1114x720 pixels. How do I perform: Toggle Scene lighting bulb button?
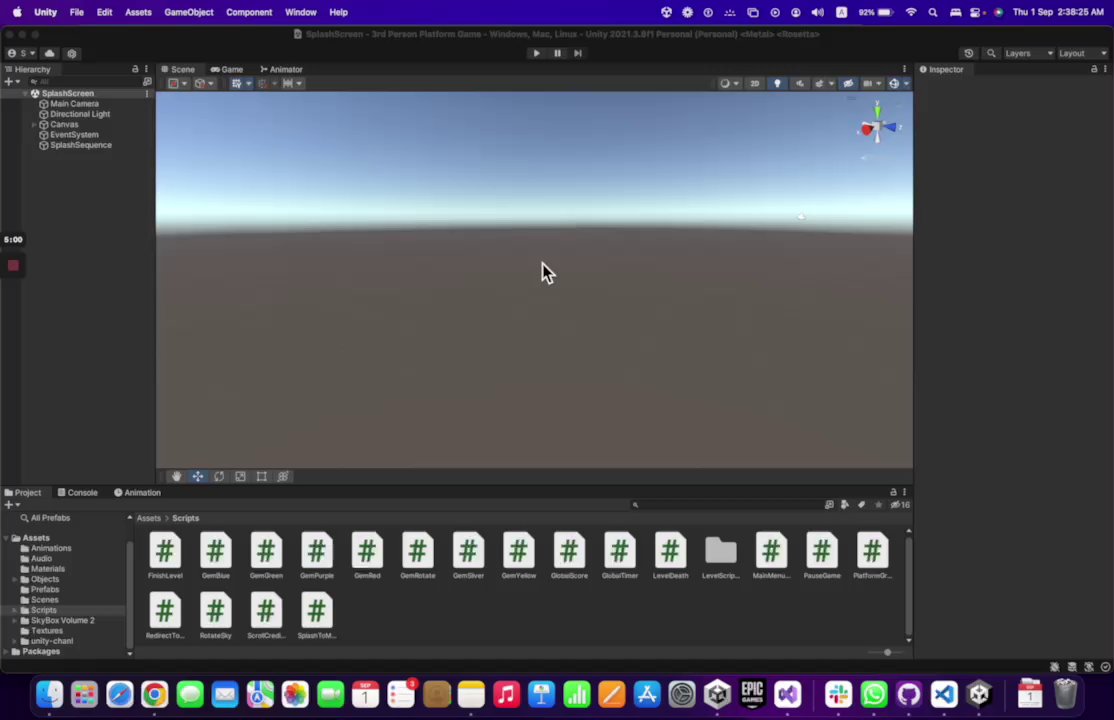tap(777, 83)
